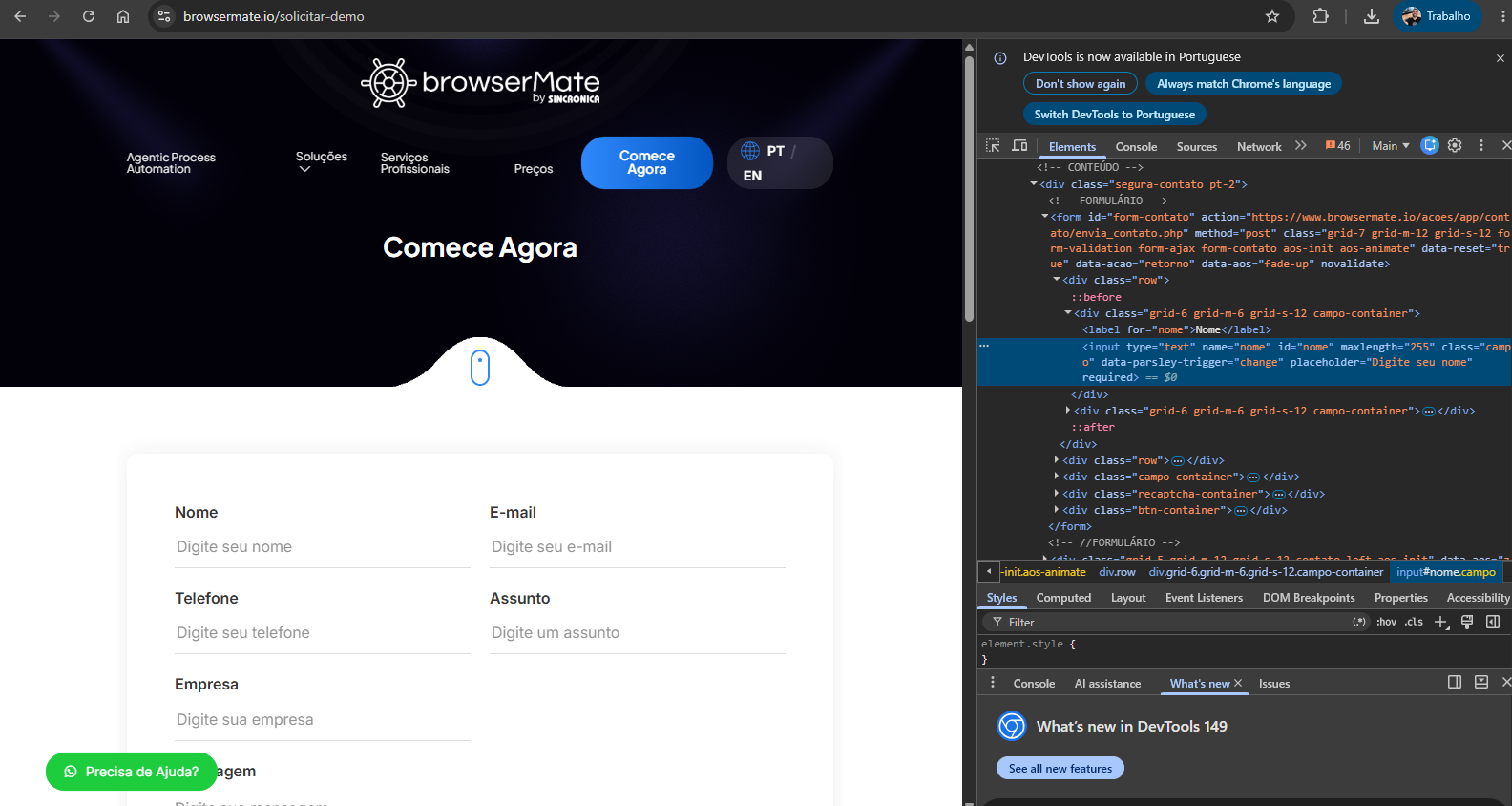Collapse the first expanded div class row node
This screenshot has width=1512, height=806.
tap(1057, 280)
